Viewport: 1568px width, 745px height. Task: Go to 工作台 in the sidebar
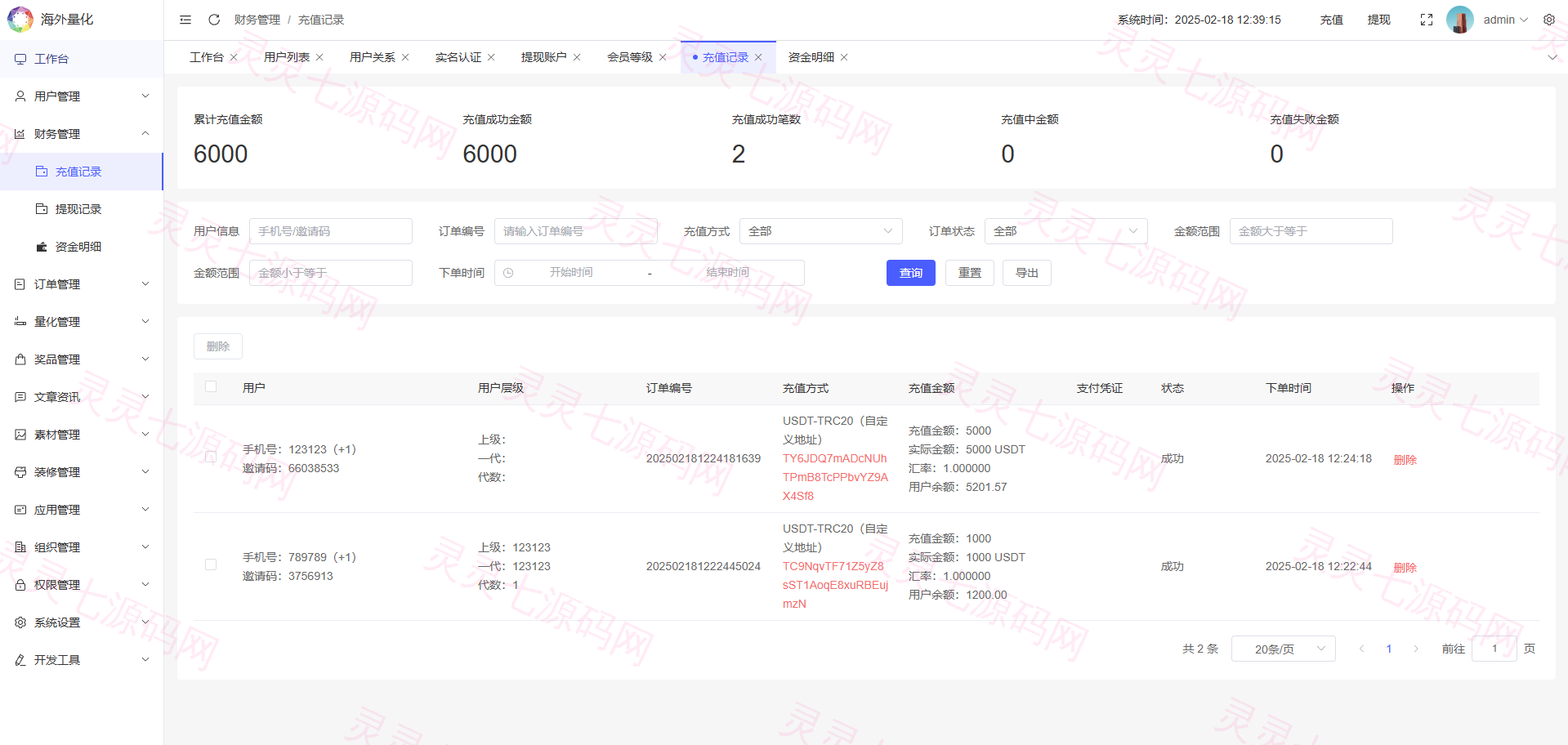coord(82,59)
